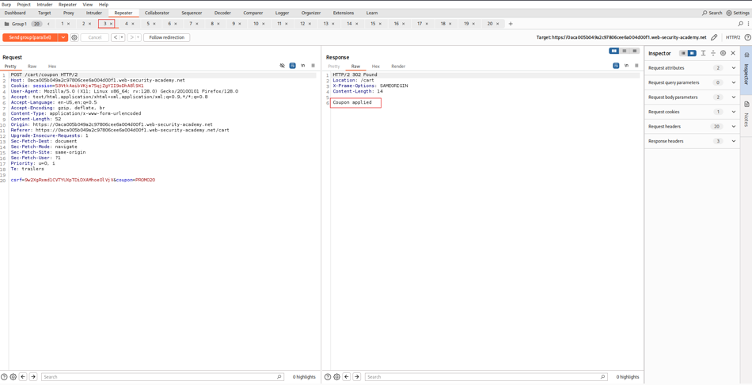Select vertical stacked layout view
This screenshot has width=755, height=385.
point(625,51)
